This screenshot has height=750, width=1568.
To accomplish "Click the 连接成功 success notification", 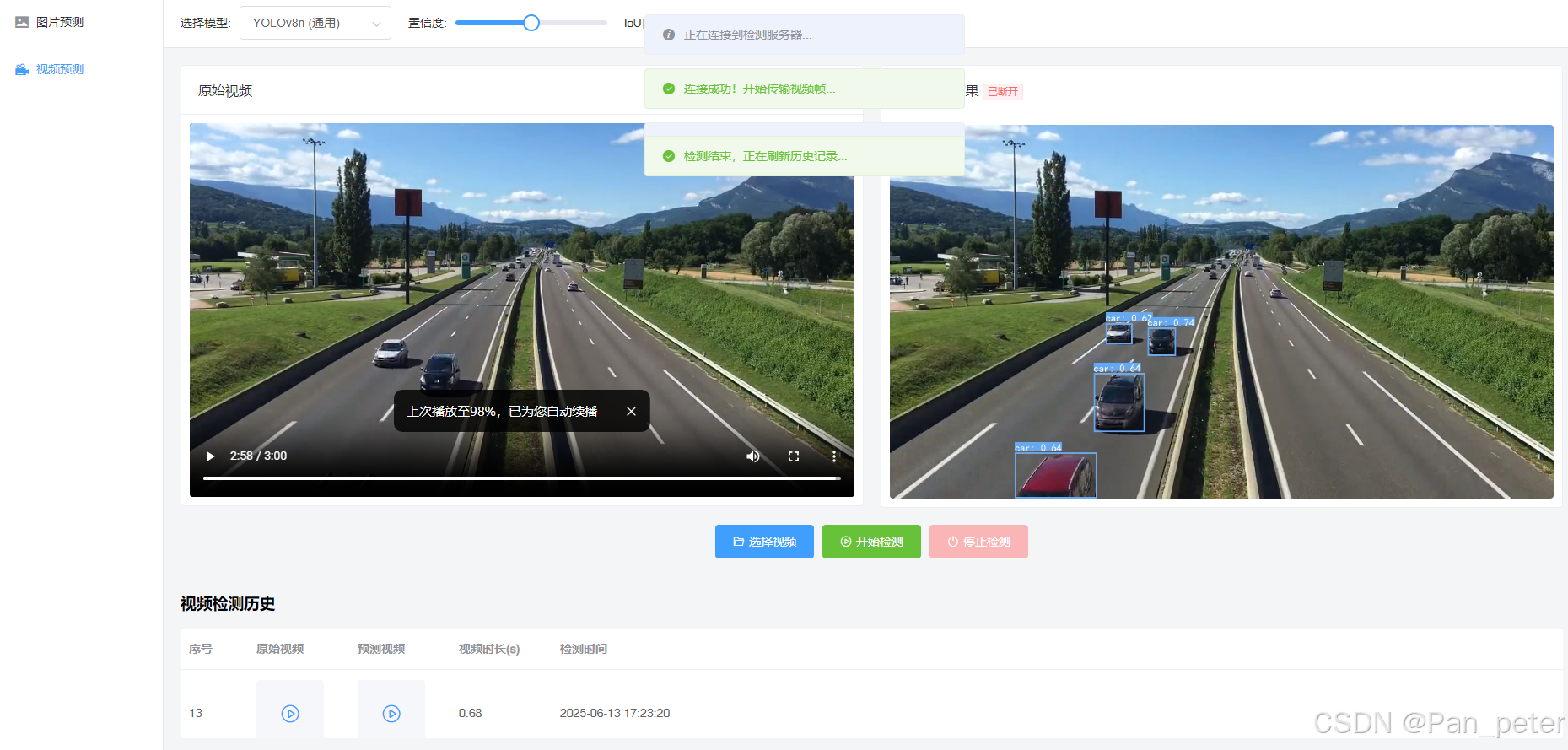I will coord(805,89).
